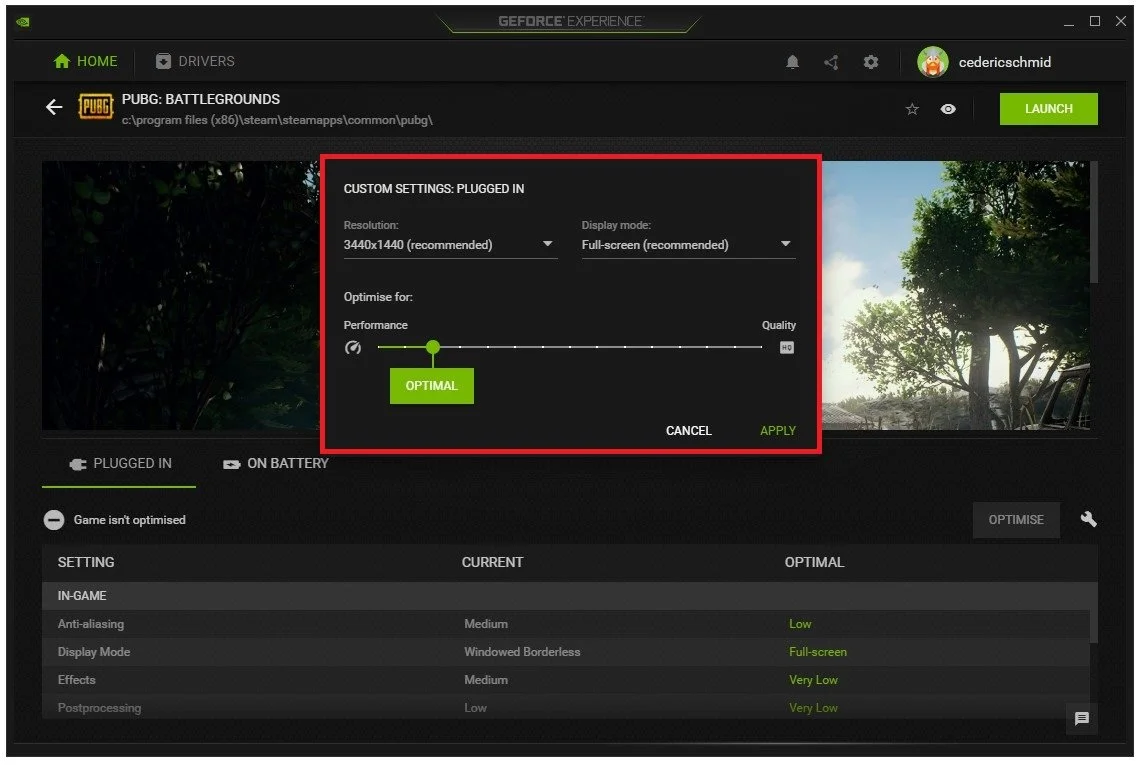Click the NVIDIA logo icon in title bar
Screen dimensions: 1141x765
23,22
